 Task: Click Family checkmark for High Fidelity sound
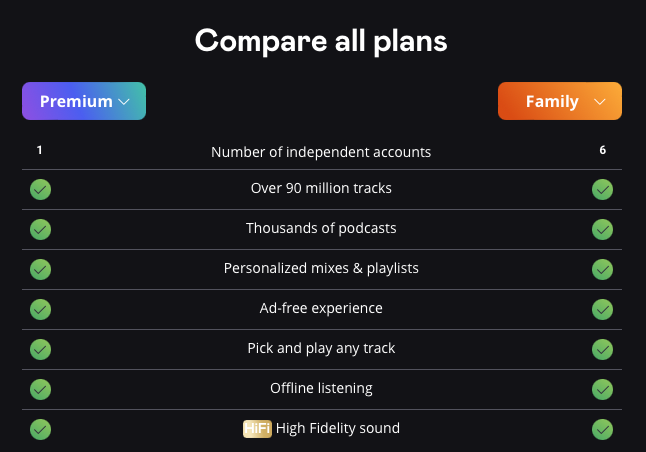click(602, 429)
